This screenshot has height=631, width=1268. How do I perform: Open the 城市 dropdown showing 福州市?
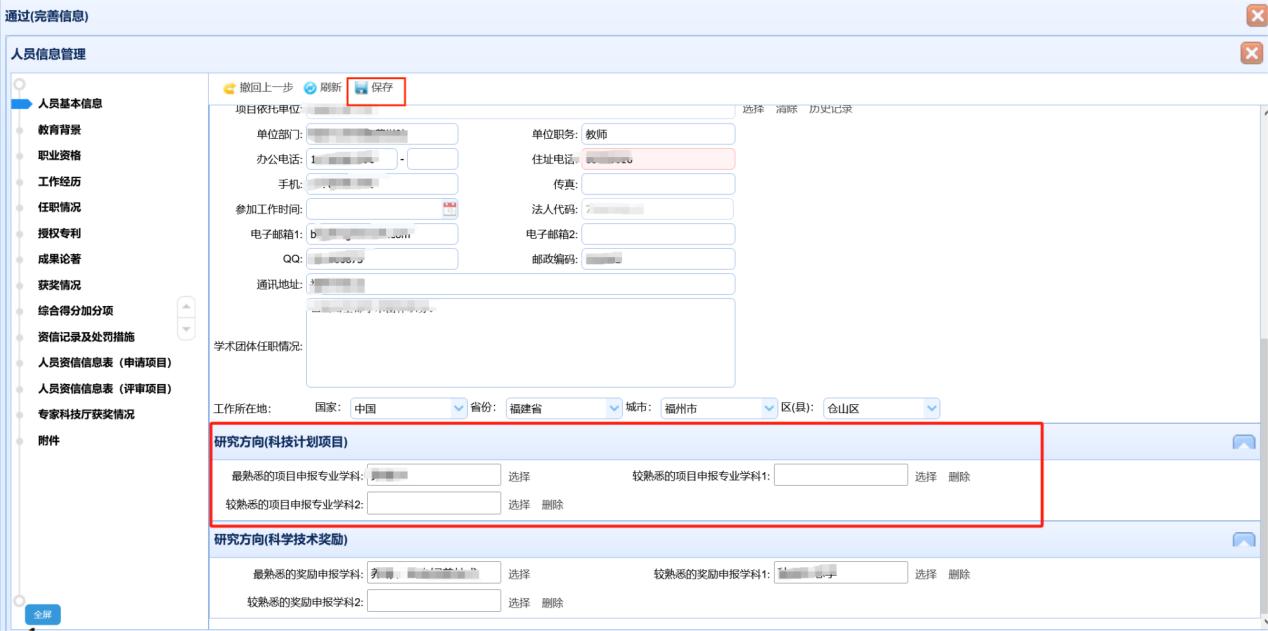pyautogui.click(x=718, y=408)
